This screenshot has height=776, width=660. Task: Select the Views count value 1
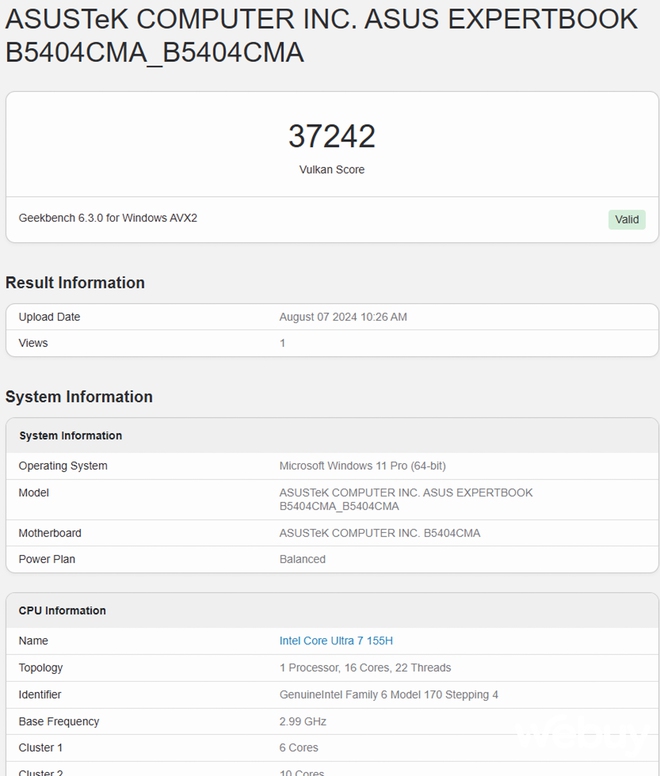click(283, 343)
